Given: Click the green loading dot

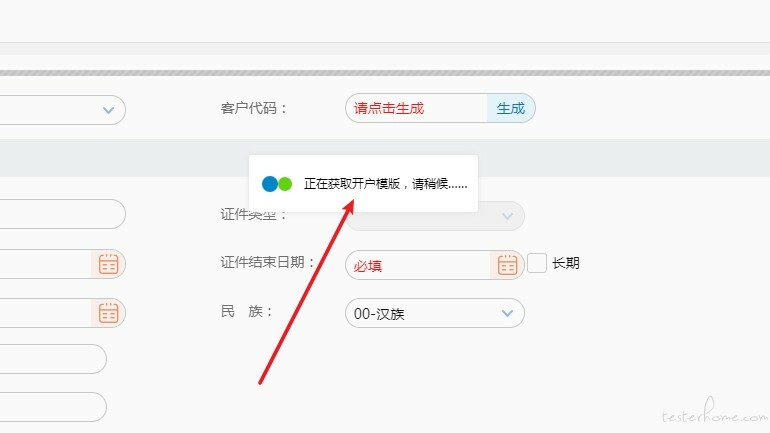Looking at the screenshot, I should (285, 184).
